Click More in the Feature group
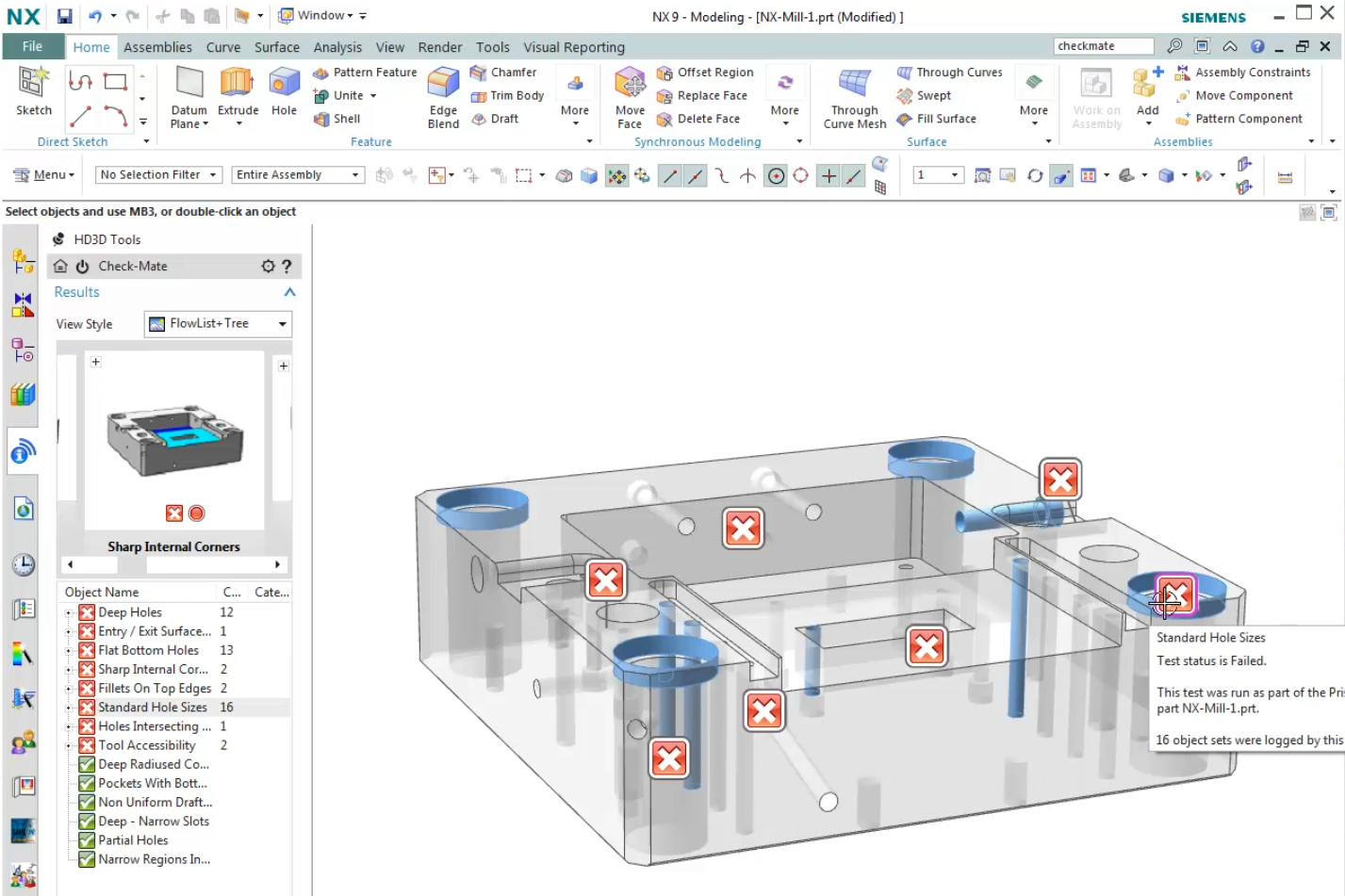Screen dimensions: 1345x896 575,95
